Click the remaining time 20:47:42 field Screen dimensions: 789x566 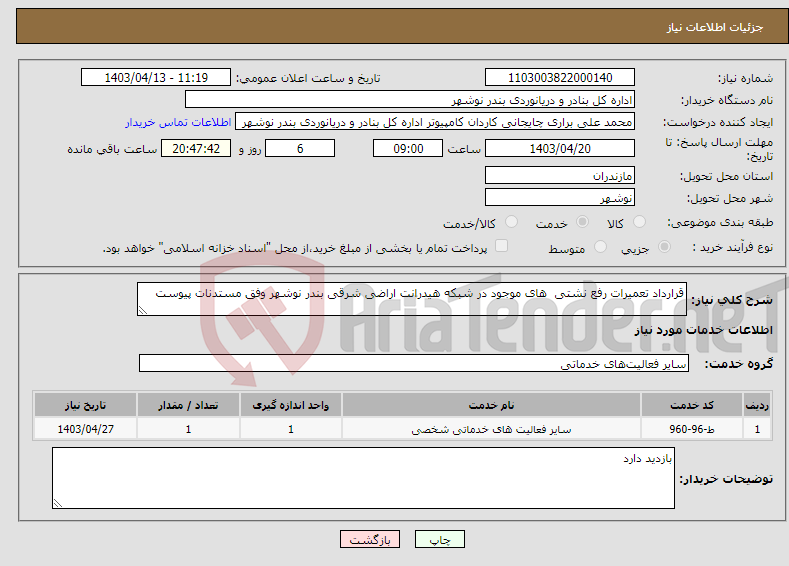196,148
